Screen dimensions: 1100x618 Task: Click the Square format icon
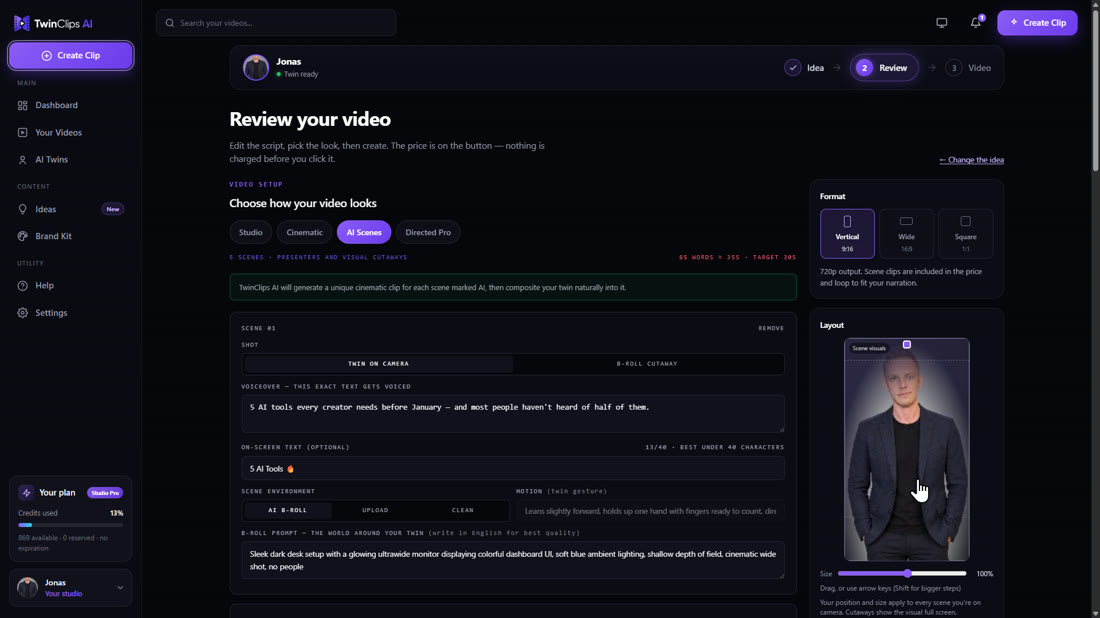click(x=965, y=222)
